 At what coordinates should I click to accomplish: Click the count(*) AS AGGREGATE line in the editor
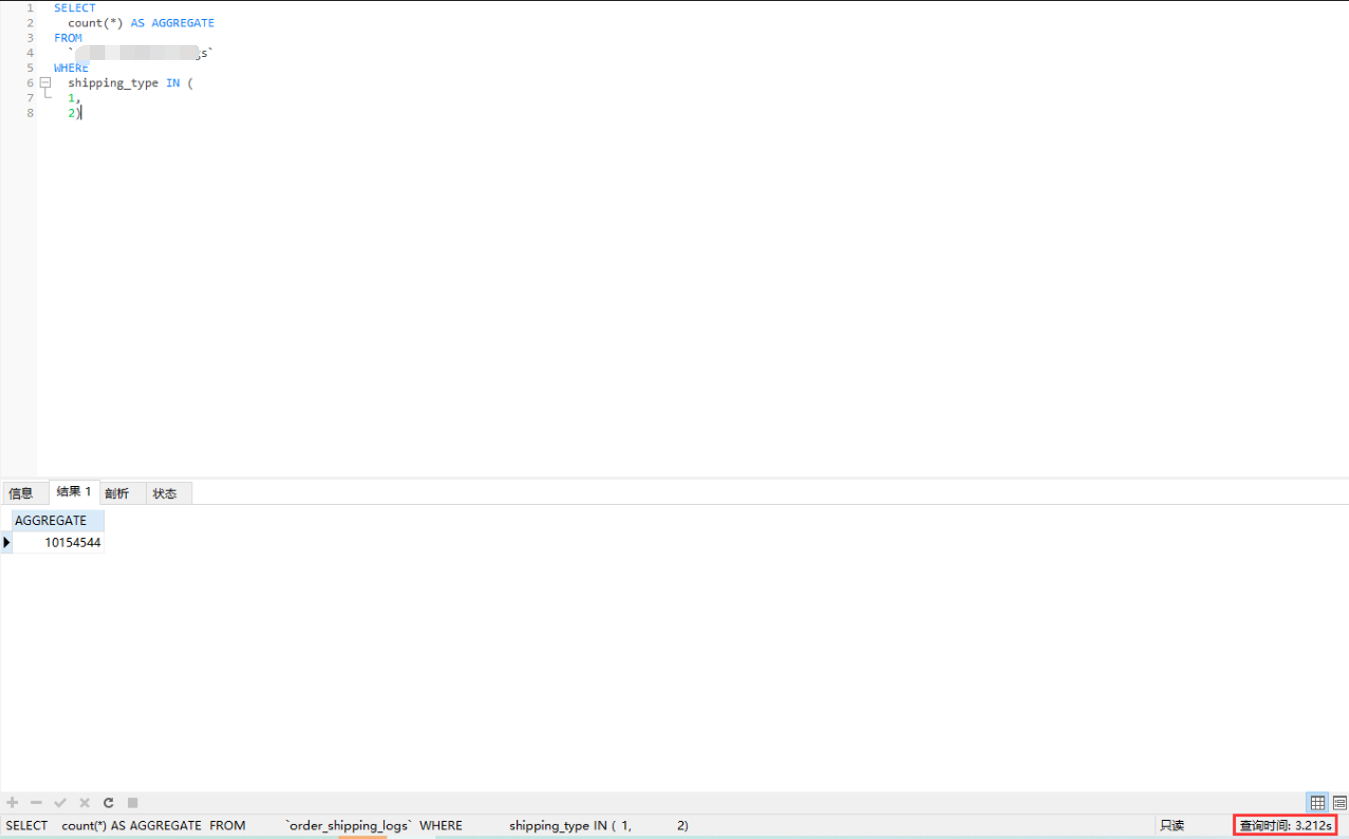(141, 23)
